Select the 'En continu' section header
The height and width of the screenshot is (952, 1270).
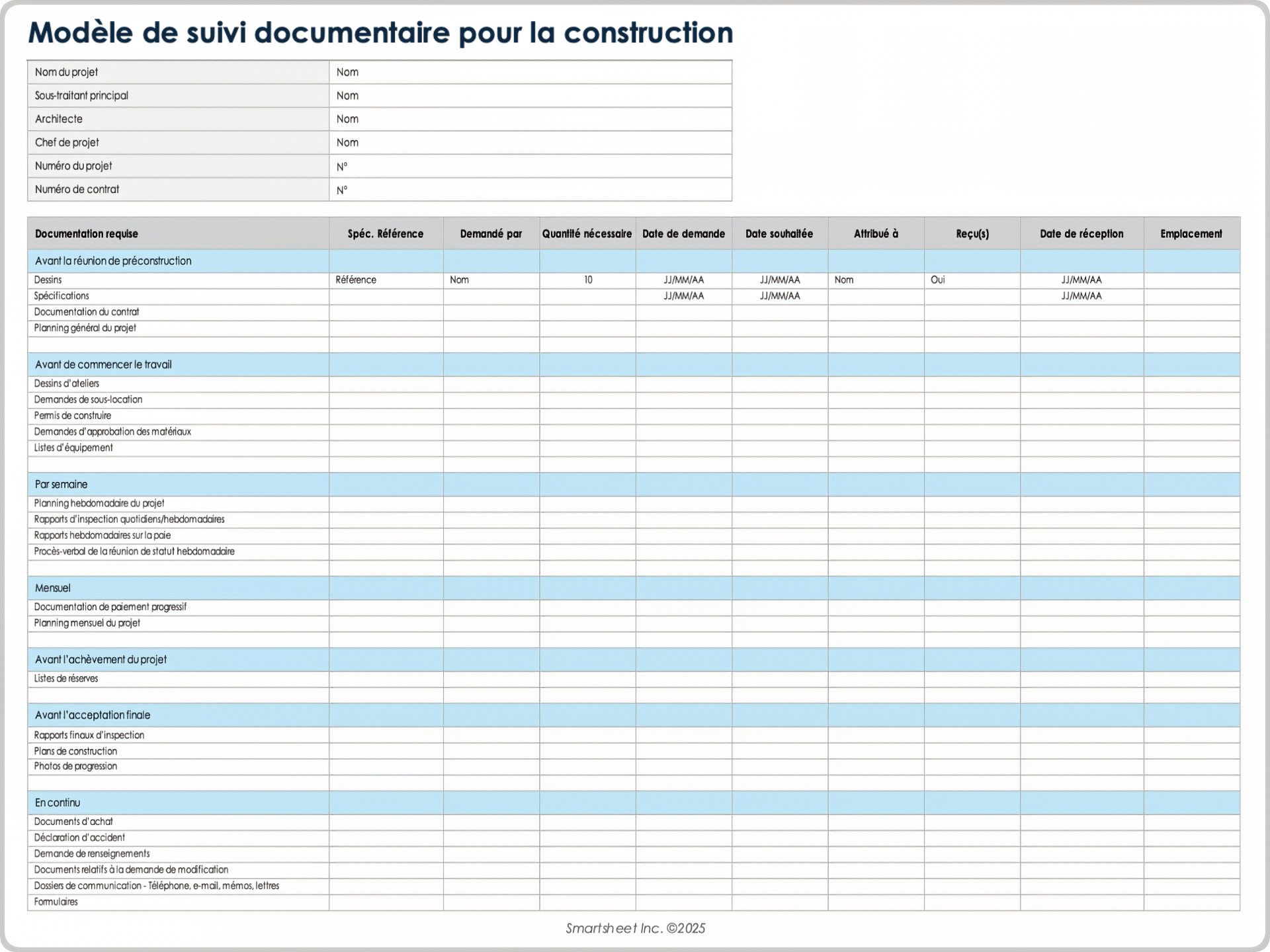(x=634, y=803)
